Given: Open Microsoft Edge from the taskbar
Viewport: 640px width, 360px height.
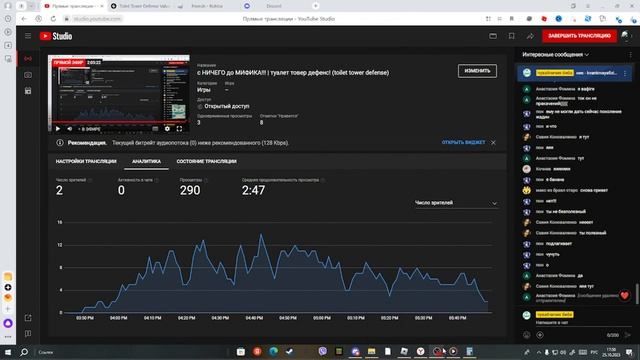Looking at the screenshot, I should (x=273, y=351).
